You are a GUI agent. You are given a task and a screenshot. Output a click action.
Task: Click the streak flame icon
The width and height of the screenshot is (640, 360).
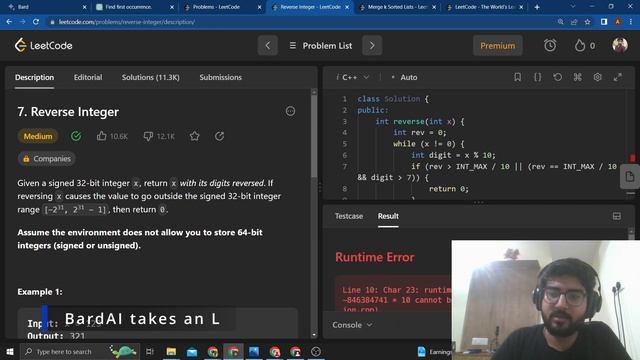pos(580,45)
